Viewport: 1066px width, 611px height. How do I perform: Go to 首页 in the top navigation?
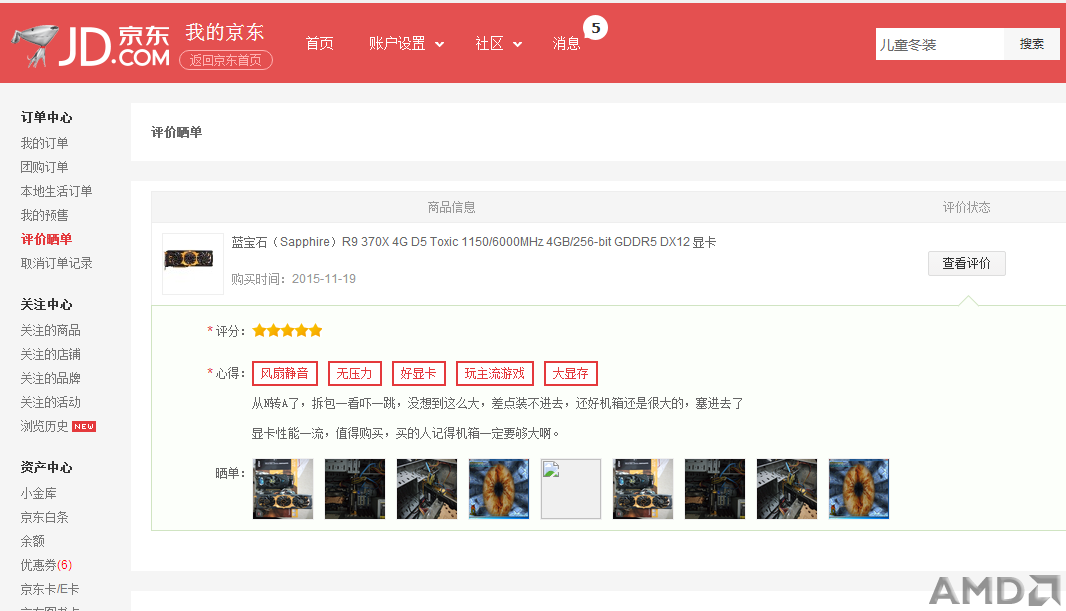[320, 43]
